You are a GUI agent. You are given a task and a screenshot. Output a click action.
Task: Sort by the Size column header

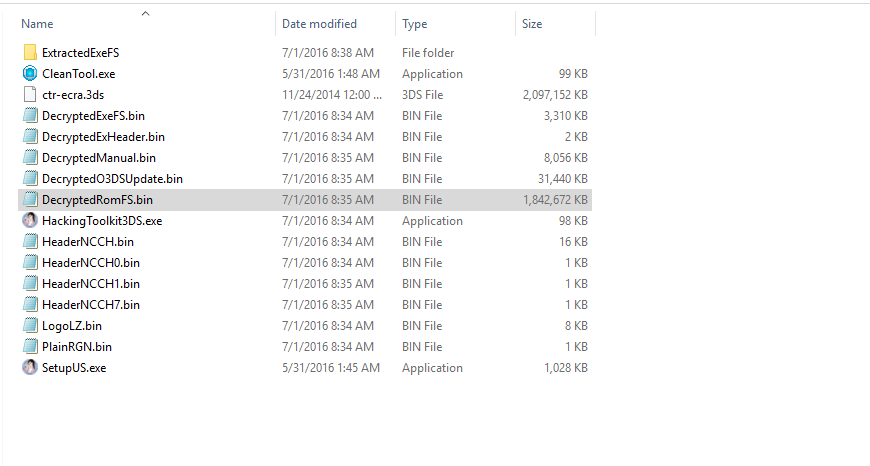click(x=532, y=23)
